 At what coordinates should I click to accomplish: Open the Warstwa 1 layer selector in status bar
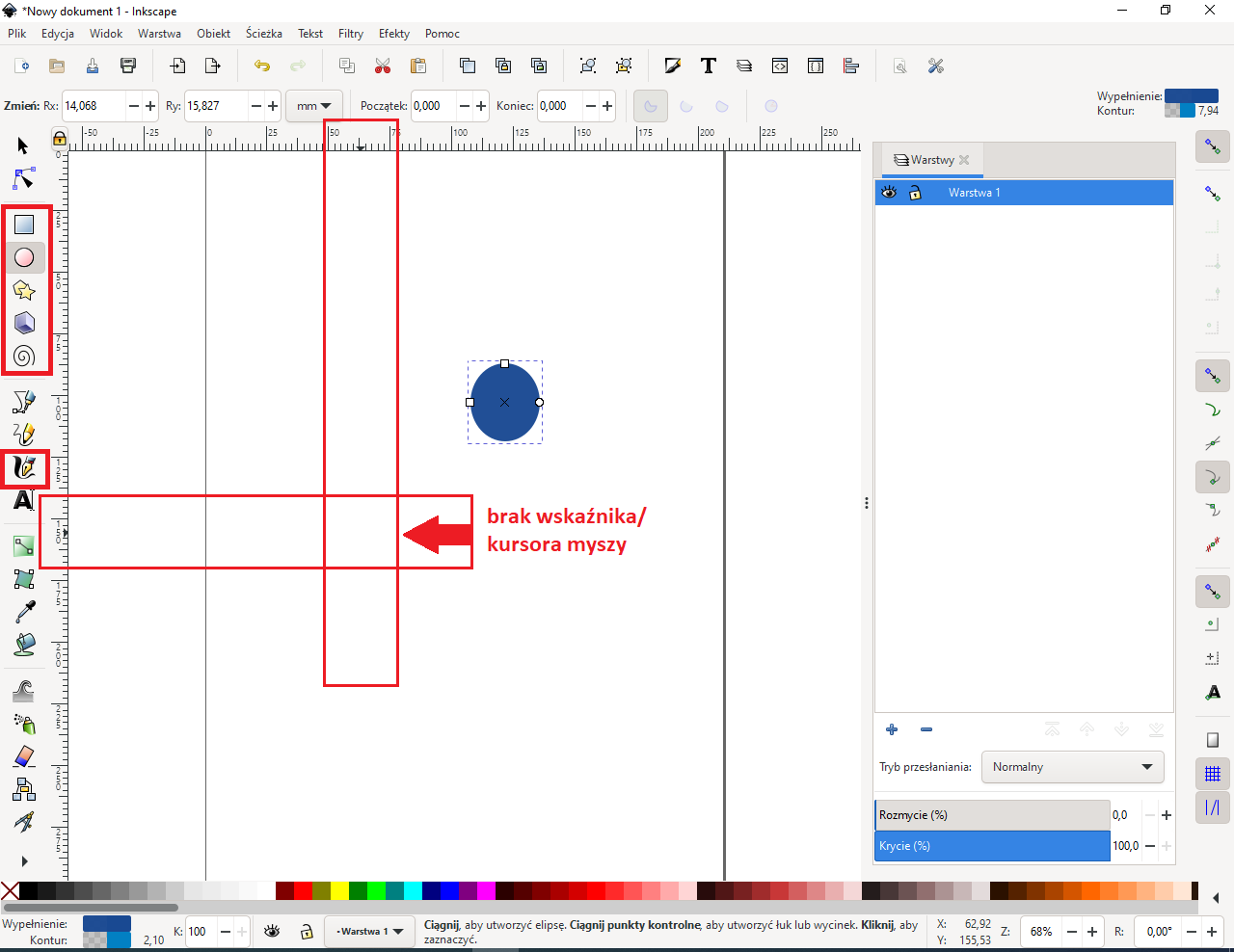(369, 932)
